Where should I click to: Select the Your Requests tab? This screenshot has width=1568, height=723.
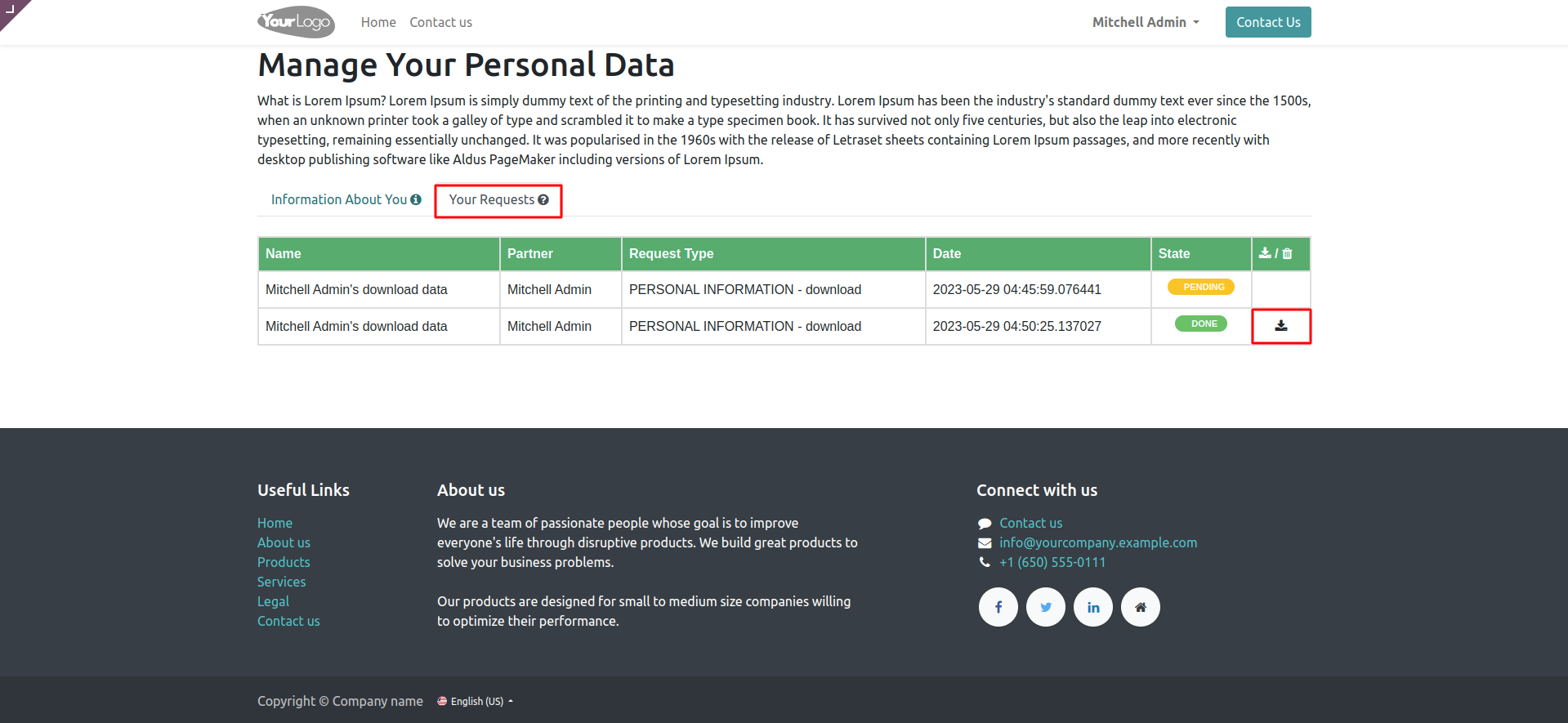[491, 199]
